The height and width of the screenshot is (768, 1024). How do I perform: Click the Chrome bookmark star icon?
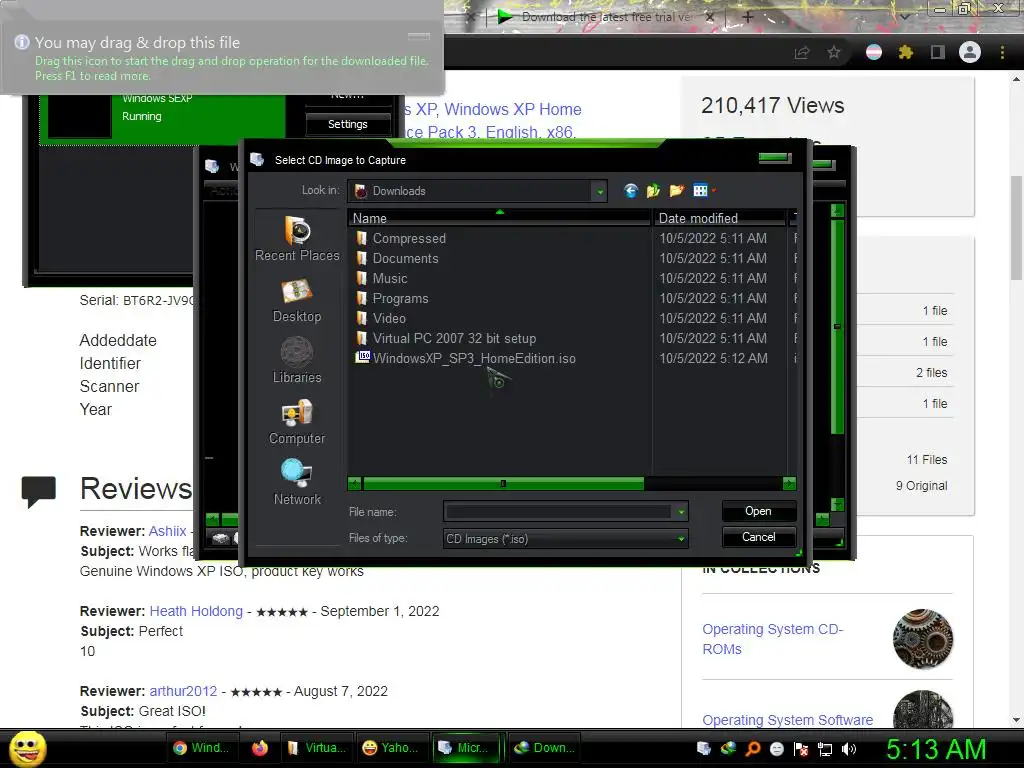click(834, 52)
